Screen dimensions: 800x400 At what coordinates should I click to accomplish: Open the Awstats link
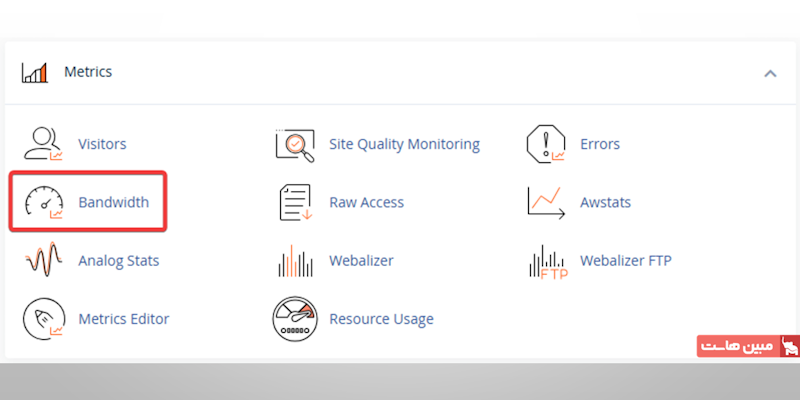[x=605, y=203]
